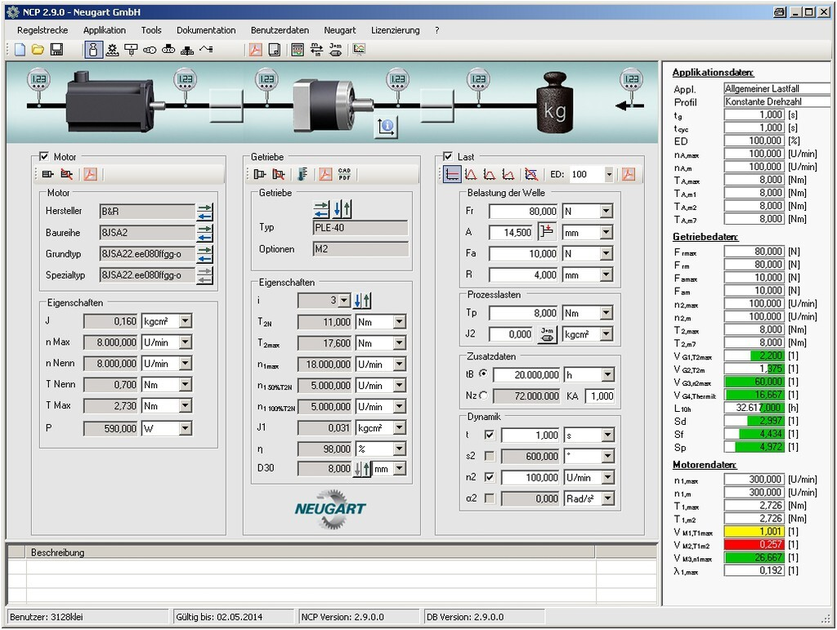
Task: Open the n Max unit dropdown
Action: [185, 342]
